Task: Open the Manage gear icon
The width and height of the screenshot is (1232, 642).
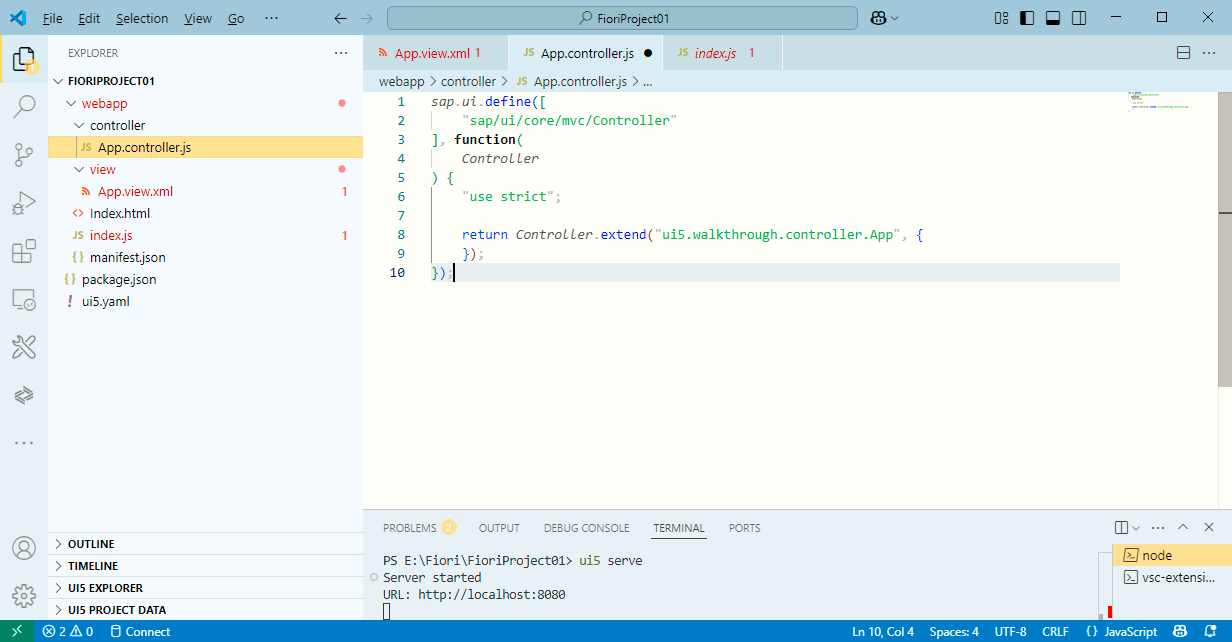Action: (x=24, y=596)
